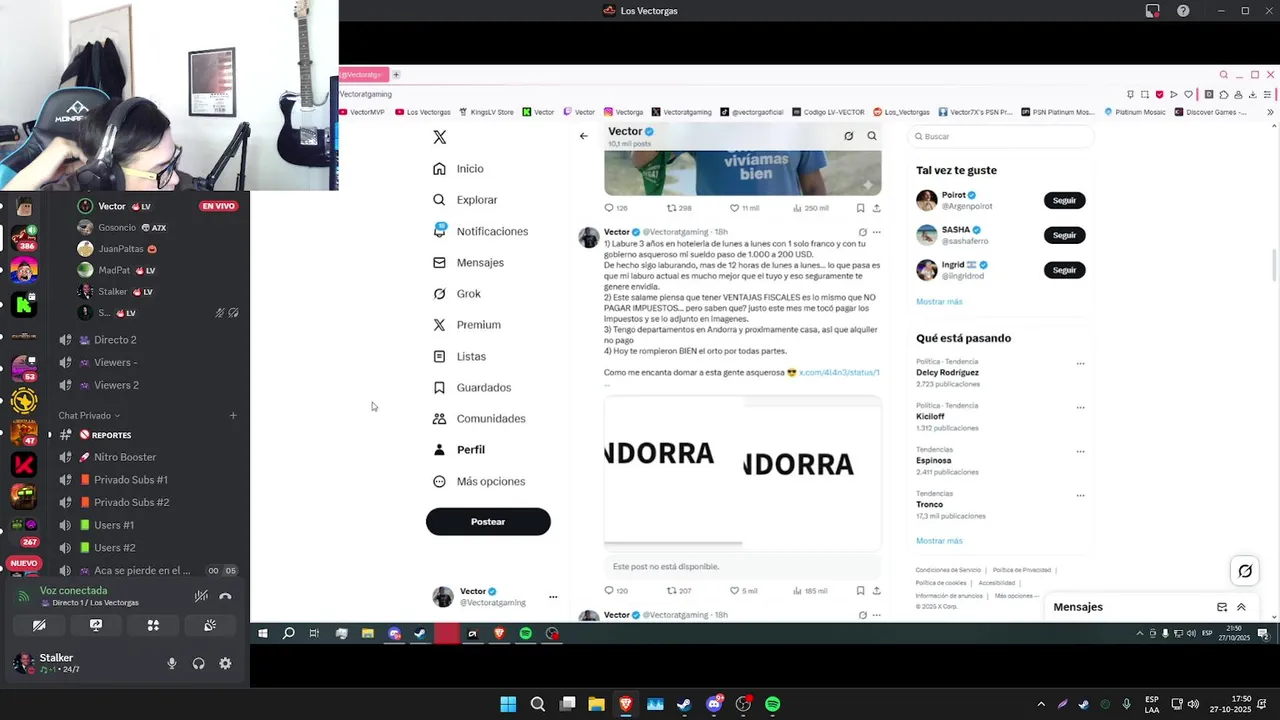Toggle noise suppression in Discord voice panel
The height and width of the screenshot is (720, 1280).
(x=201, y=596)
